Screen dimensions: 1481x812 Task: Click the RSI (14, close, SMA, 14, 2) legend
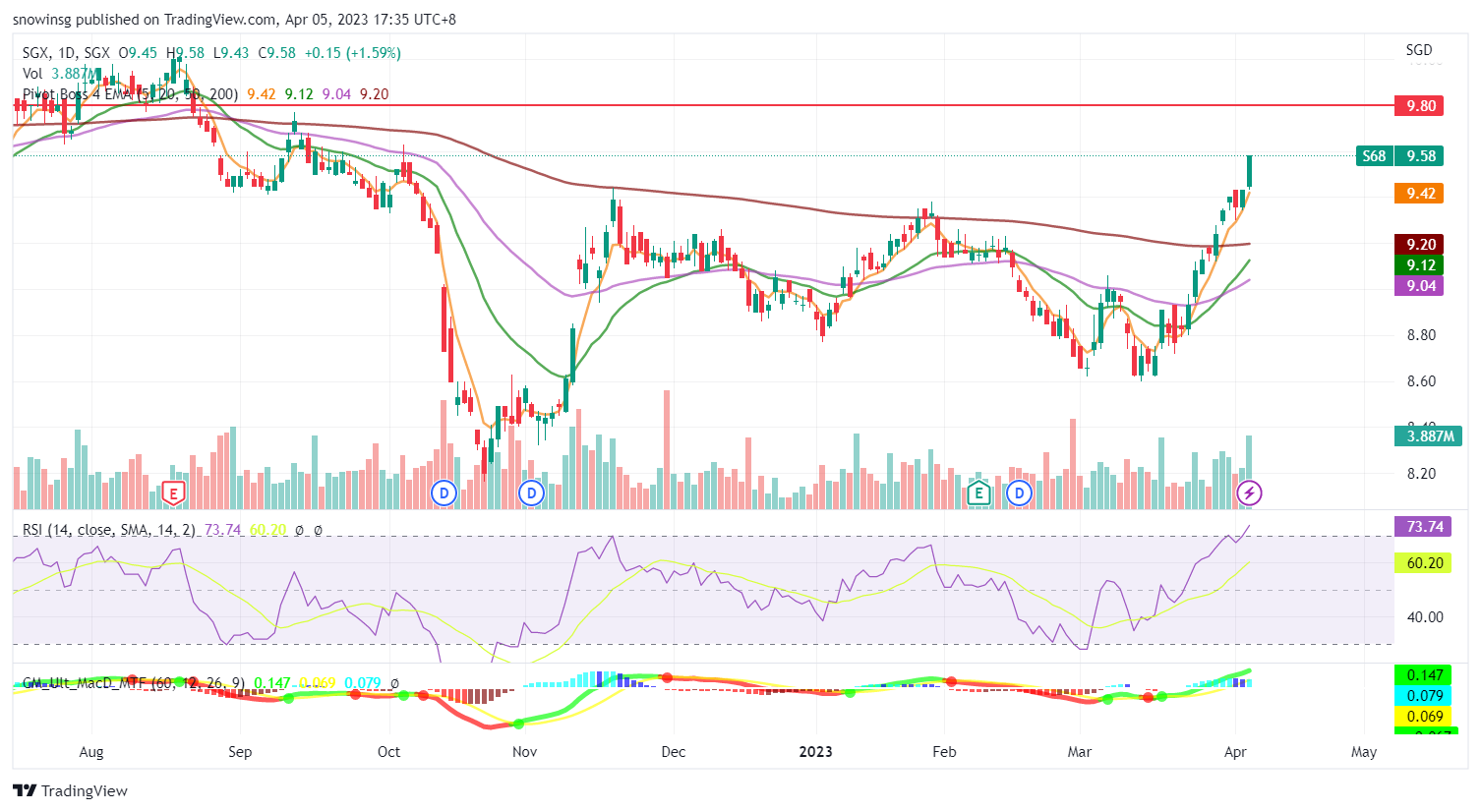[109, 529]
